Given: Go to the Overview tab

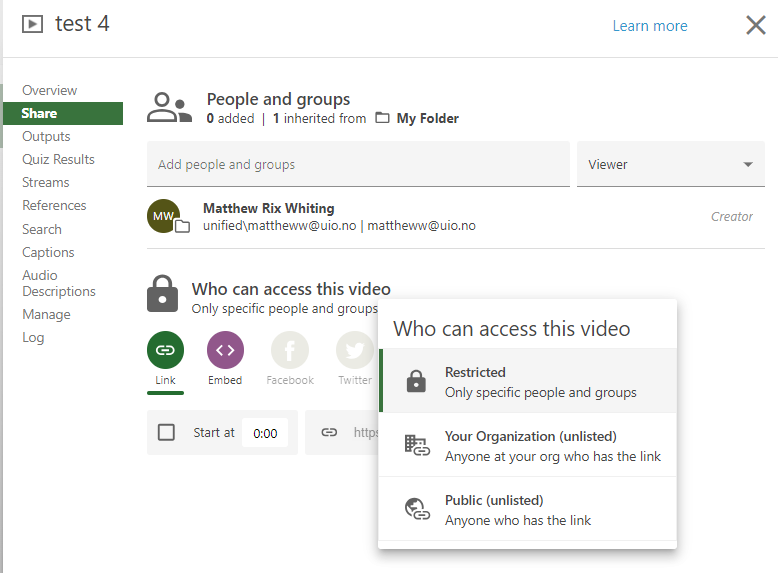Looking at the screenshot, I should pyautogui.click(x=50, y=90).
